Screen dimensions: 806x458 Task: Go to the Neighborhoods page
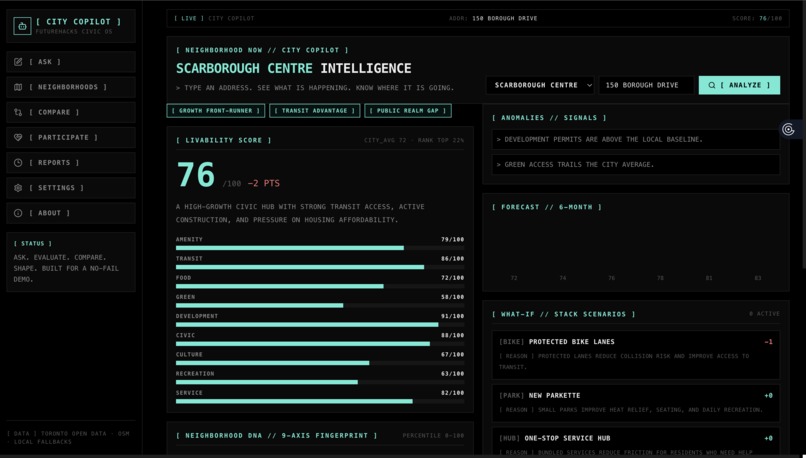(71, 87)
